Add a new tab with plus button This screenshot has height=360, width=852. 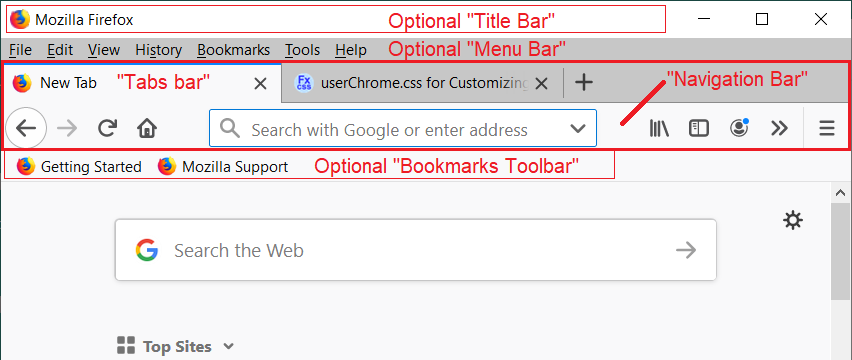(583, 83)
